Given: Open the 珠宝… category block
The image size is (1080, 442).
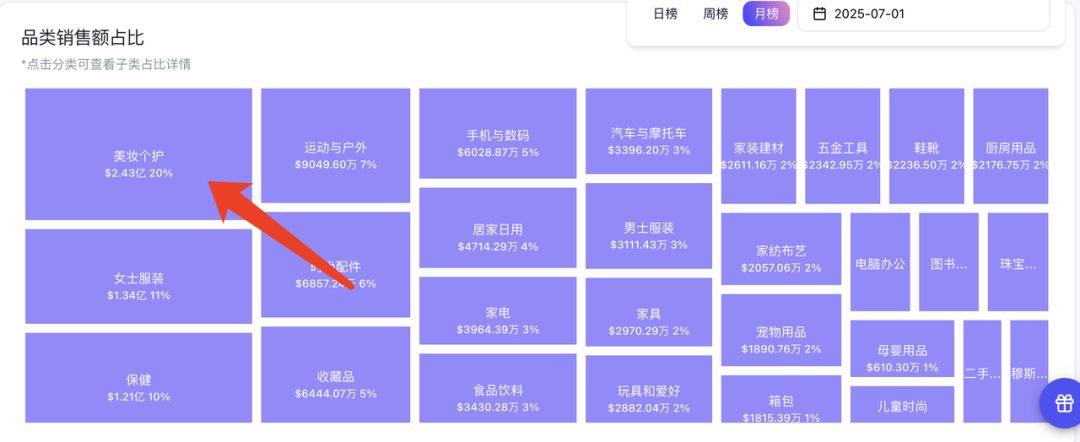Looking at the screenshot, I should [x=1017, y=262].
